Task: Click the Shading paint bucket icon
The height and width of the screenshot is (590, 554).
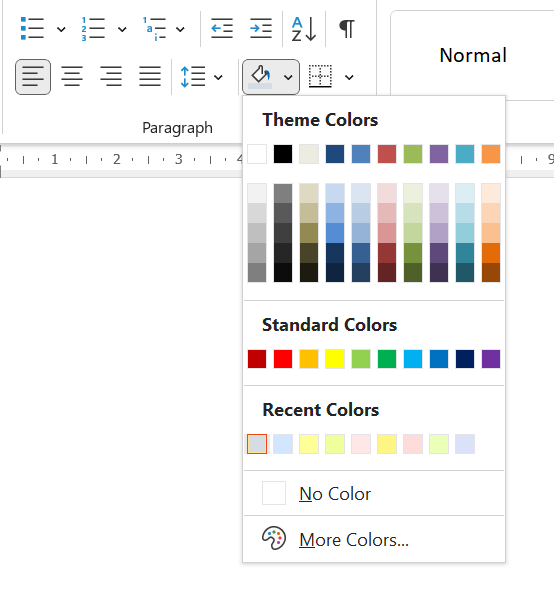Action: click(x=260, y=77)
